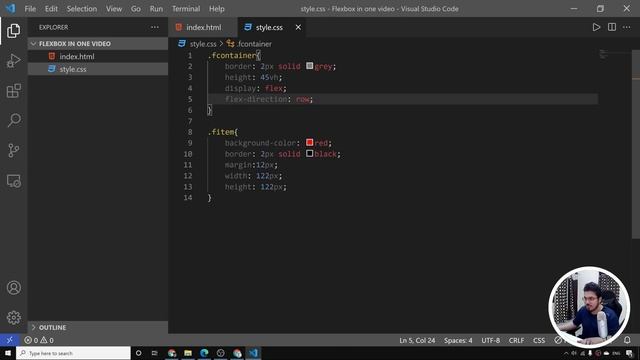Open the View menu

pos(114,9)
